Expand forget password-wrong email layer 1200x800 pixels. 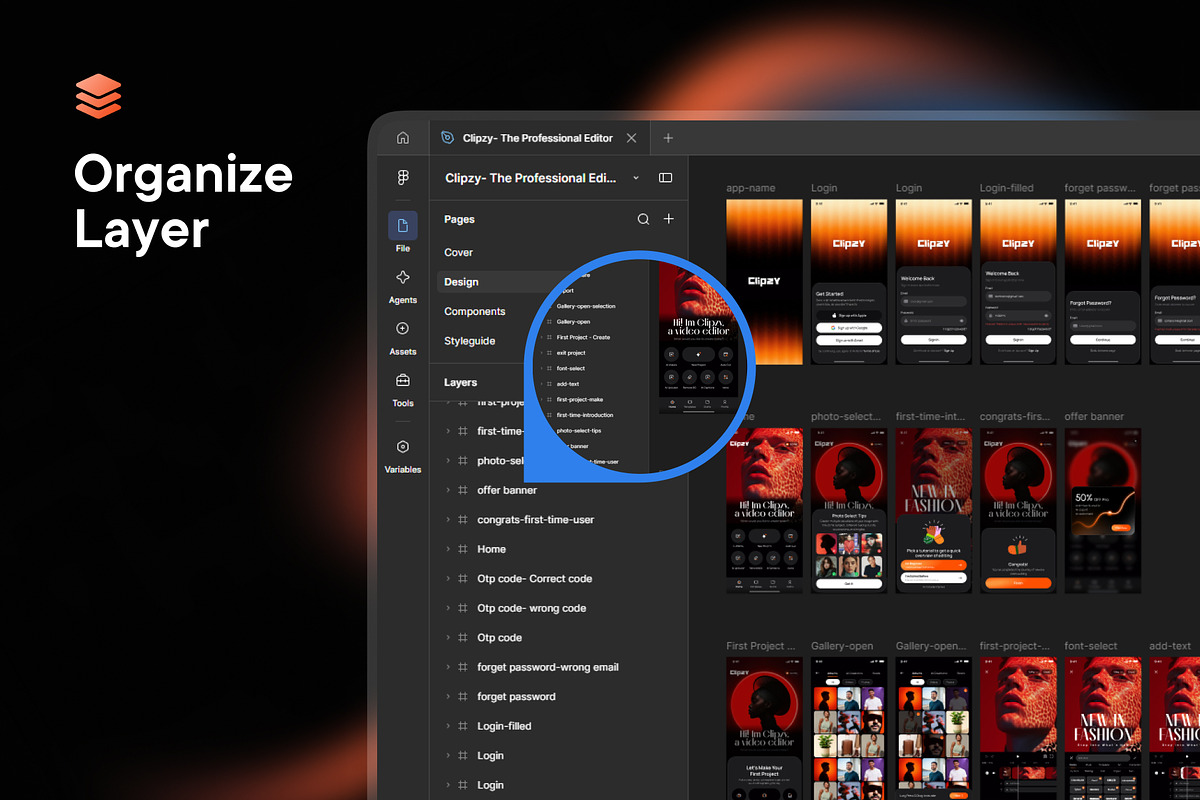(x=447, y=667)
